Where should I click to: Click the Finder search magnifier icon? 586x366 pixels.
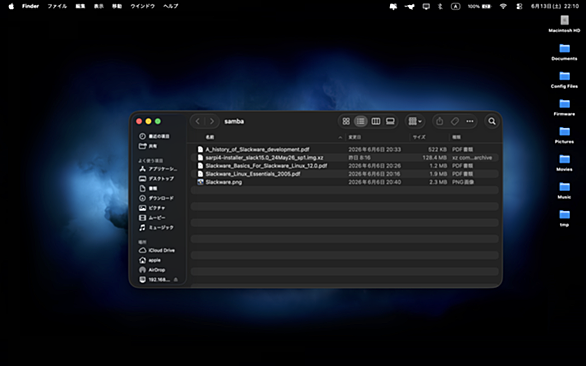point(492,121)
